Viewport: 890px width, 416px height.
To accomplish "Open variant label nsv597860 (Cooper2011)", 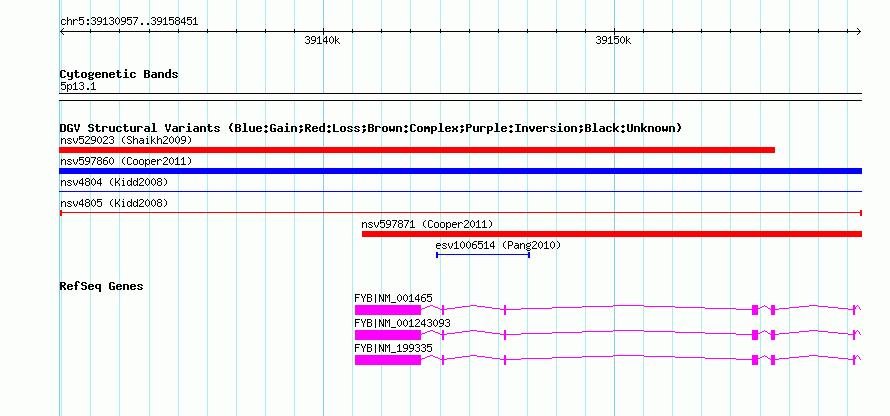I will click(x=126, y=161).
